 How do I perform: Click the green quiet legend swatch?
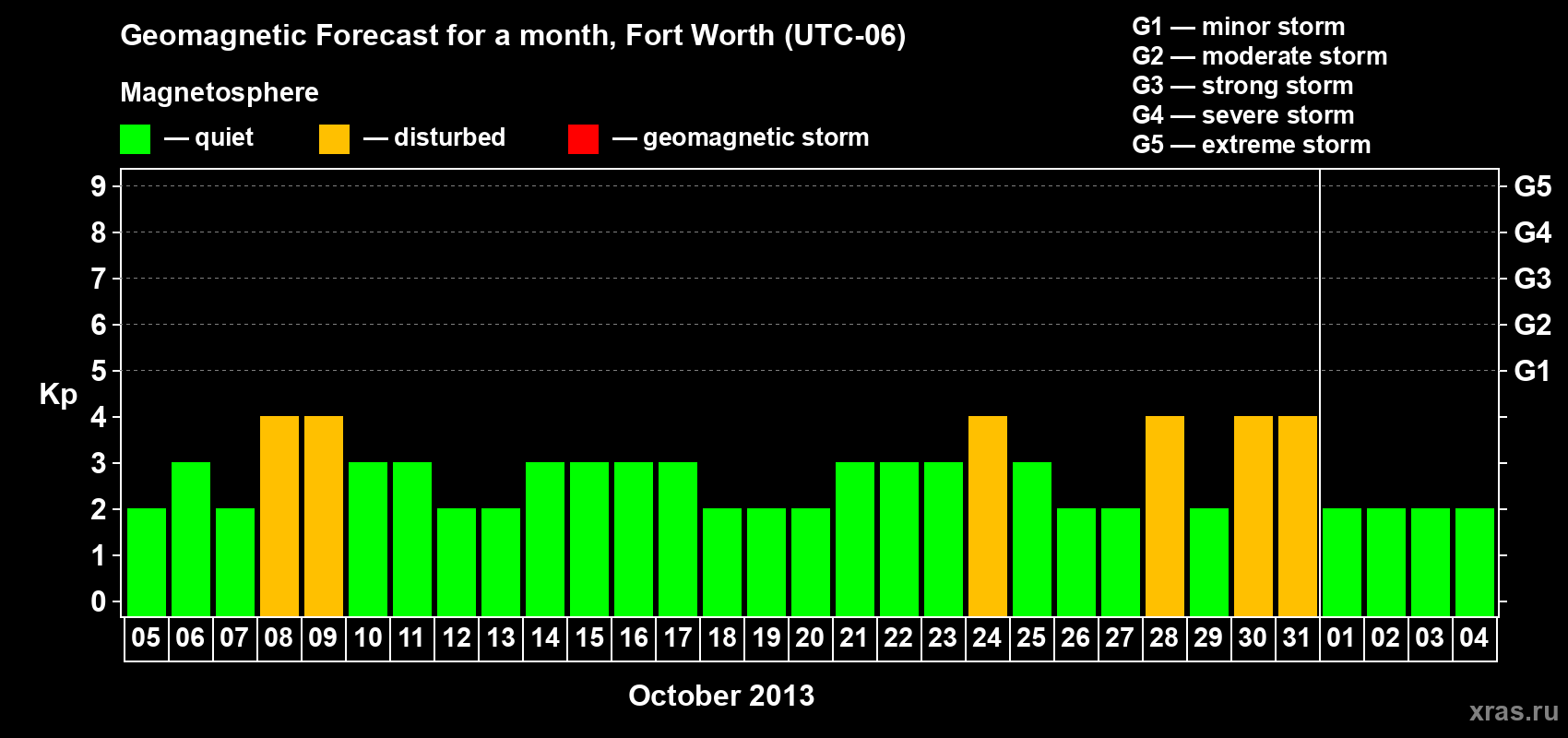(x=135, y=139)
